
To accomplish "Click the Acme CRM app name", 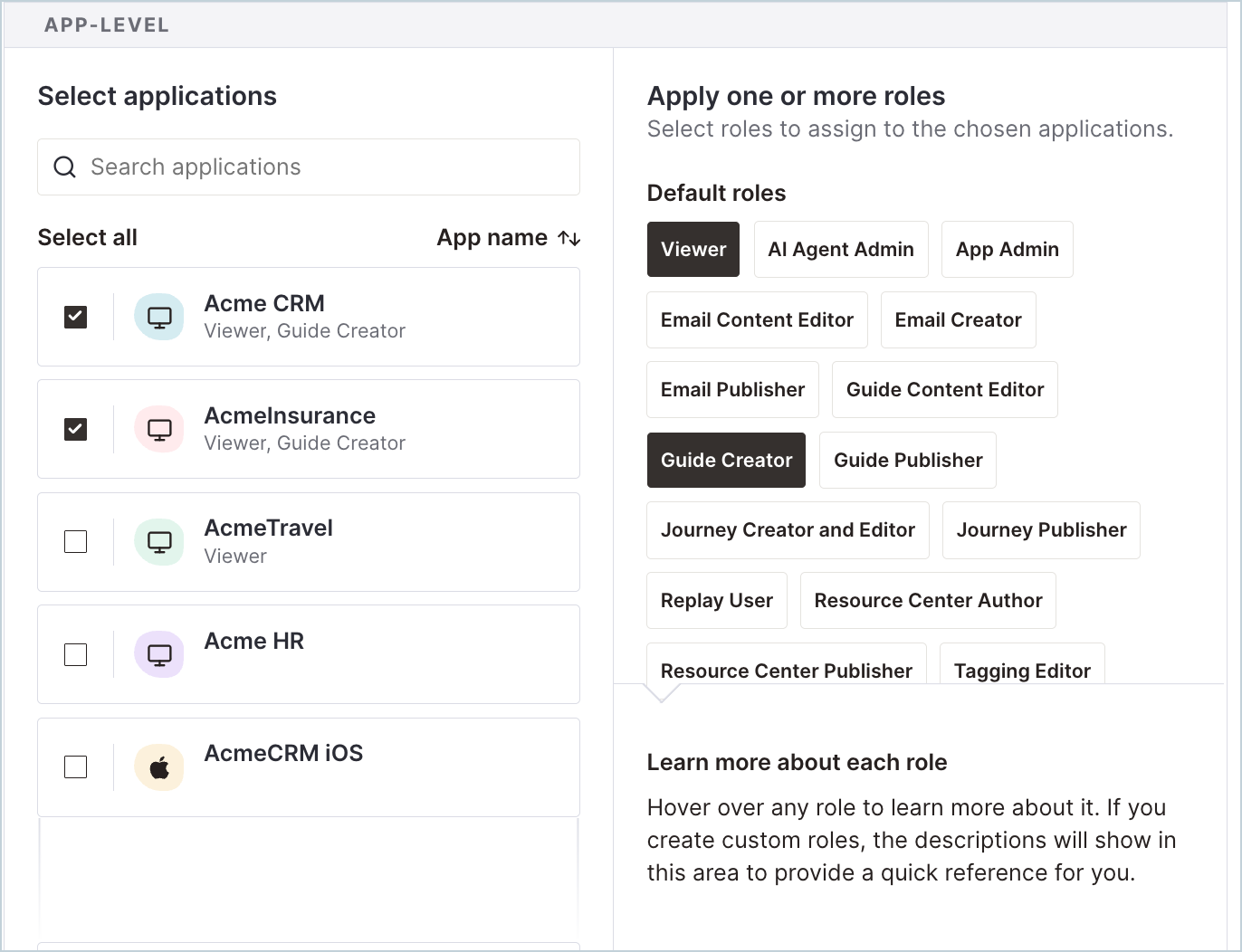I will 264,303.
